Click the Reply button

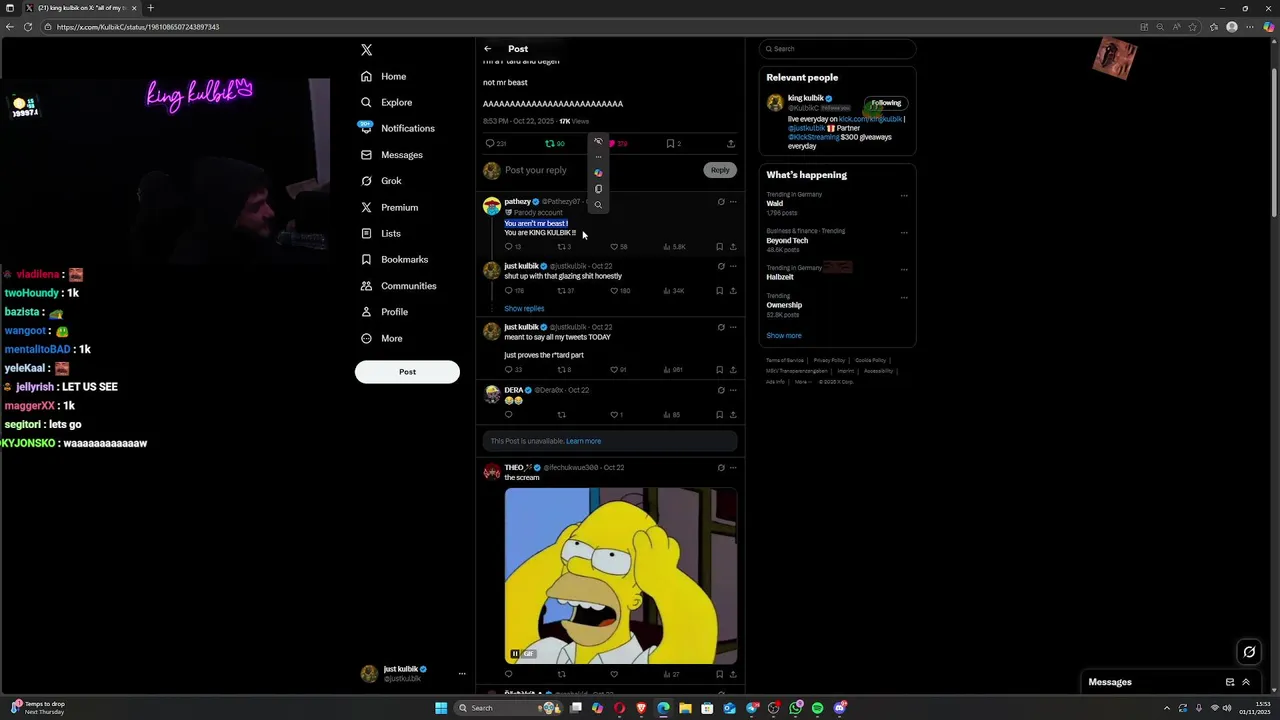[x=720, y=170]
